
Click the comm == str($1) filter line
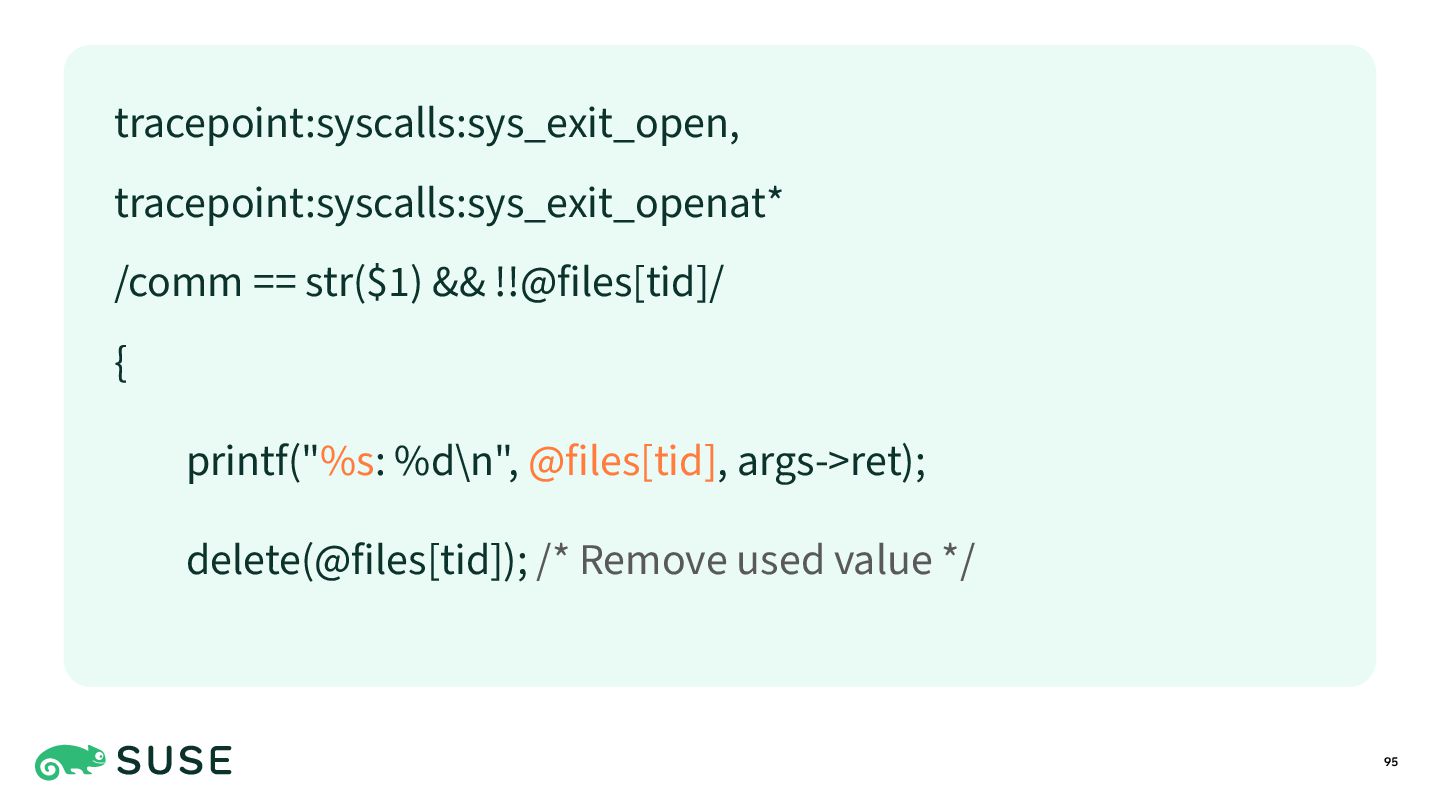[x=418, y=283]
